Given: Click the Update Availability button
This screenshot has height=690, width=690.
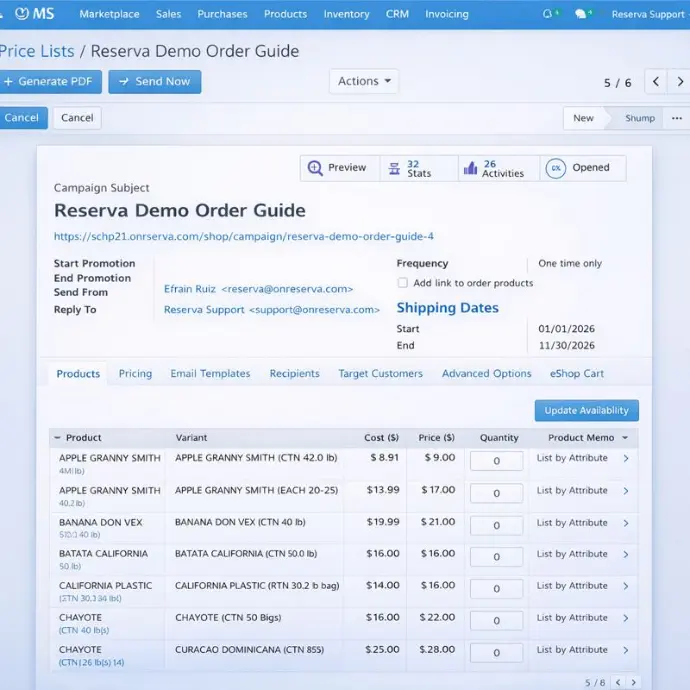Looking at the screenshot, I should tap(586, 410).
